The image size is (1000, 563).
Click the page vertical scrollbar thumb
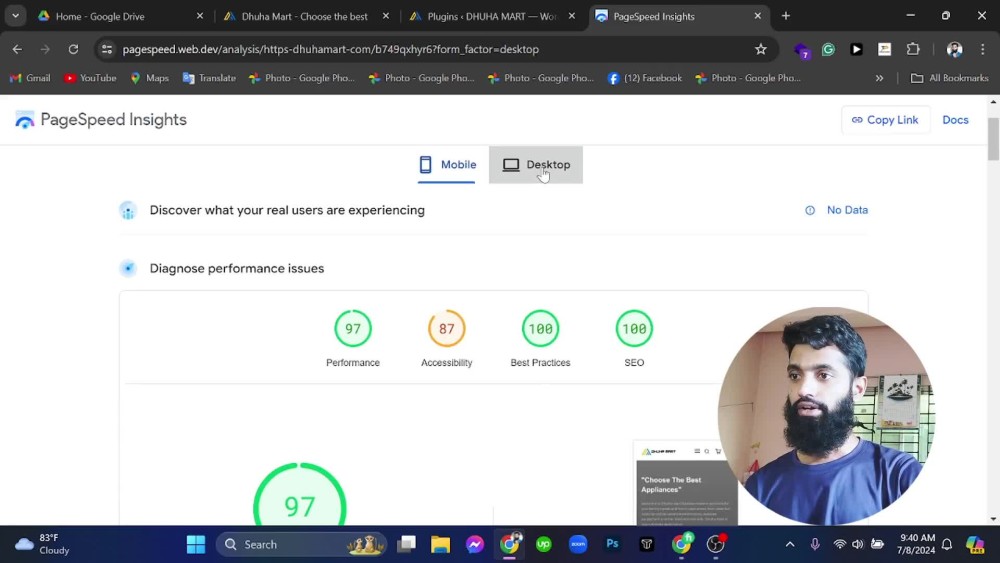coord(993,139)
